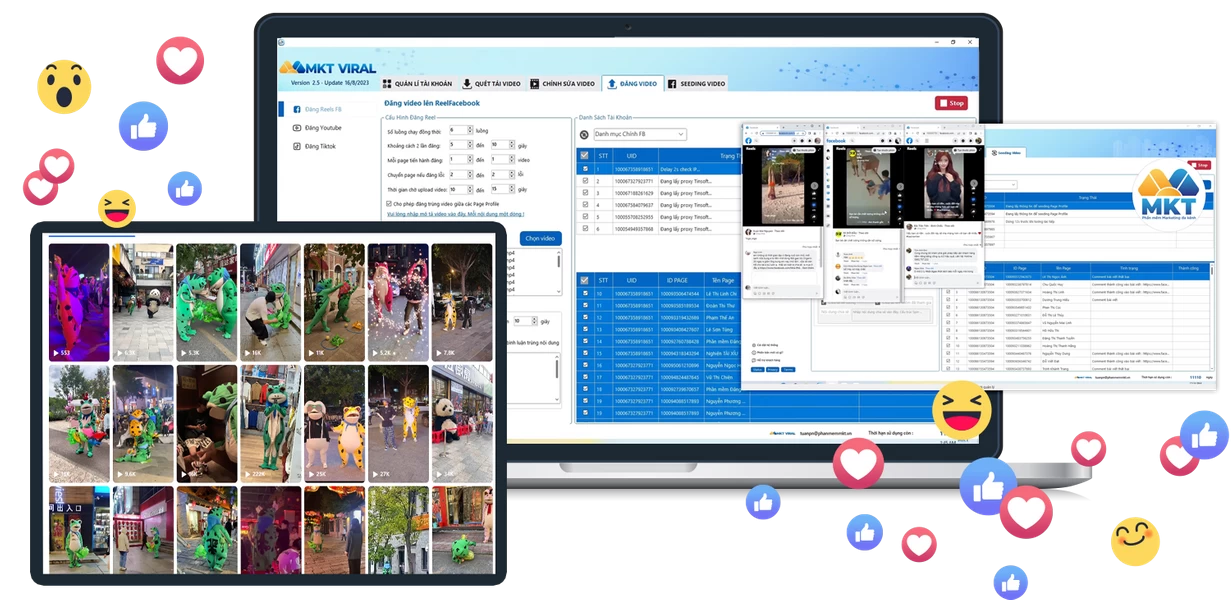Click the Chọn video button
This screenshot has height=600, width=1231.
(540, 238)
